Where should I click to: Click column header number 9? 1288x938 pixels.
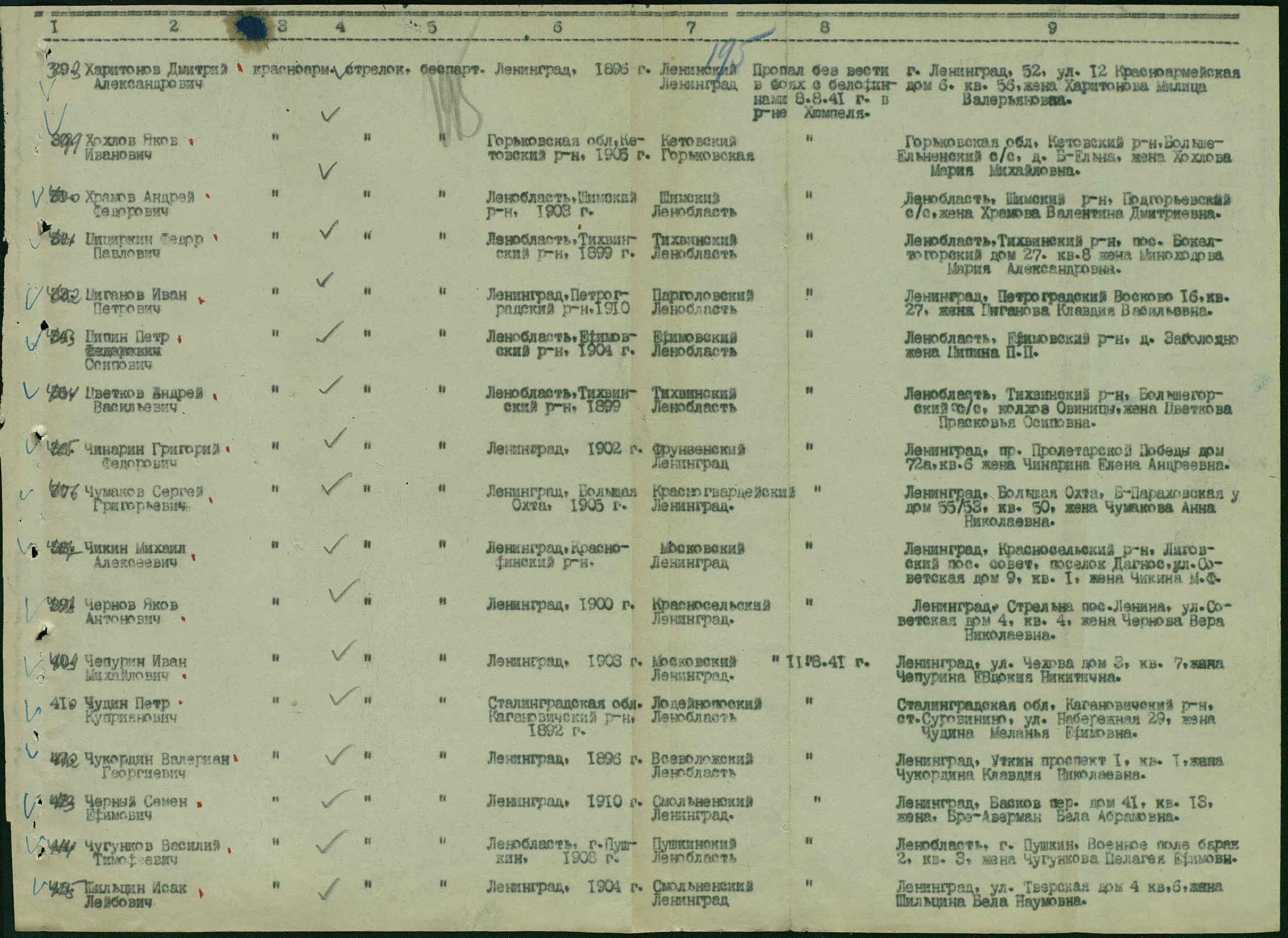pyautogui.click(x=1052, y=28)
